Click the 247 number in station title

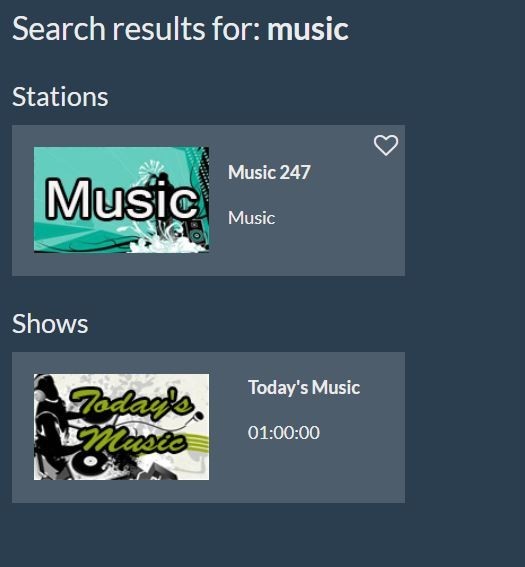tap(295, 172)
